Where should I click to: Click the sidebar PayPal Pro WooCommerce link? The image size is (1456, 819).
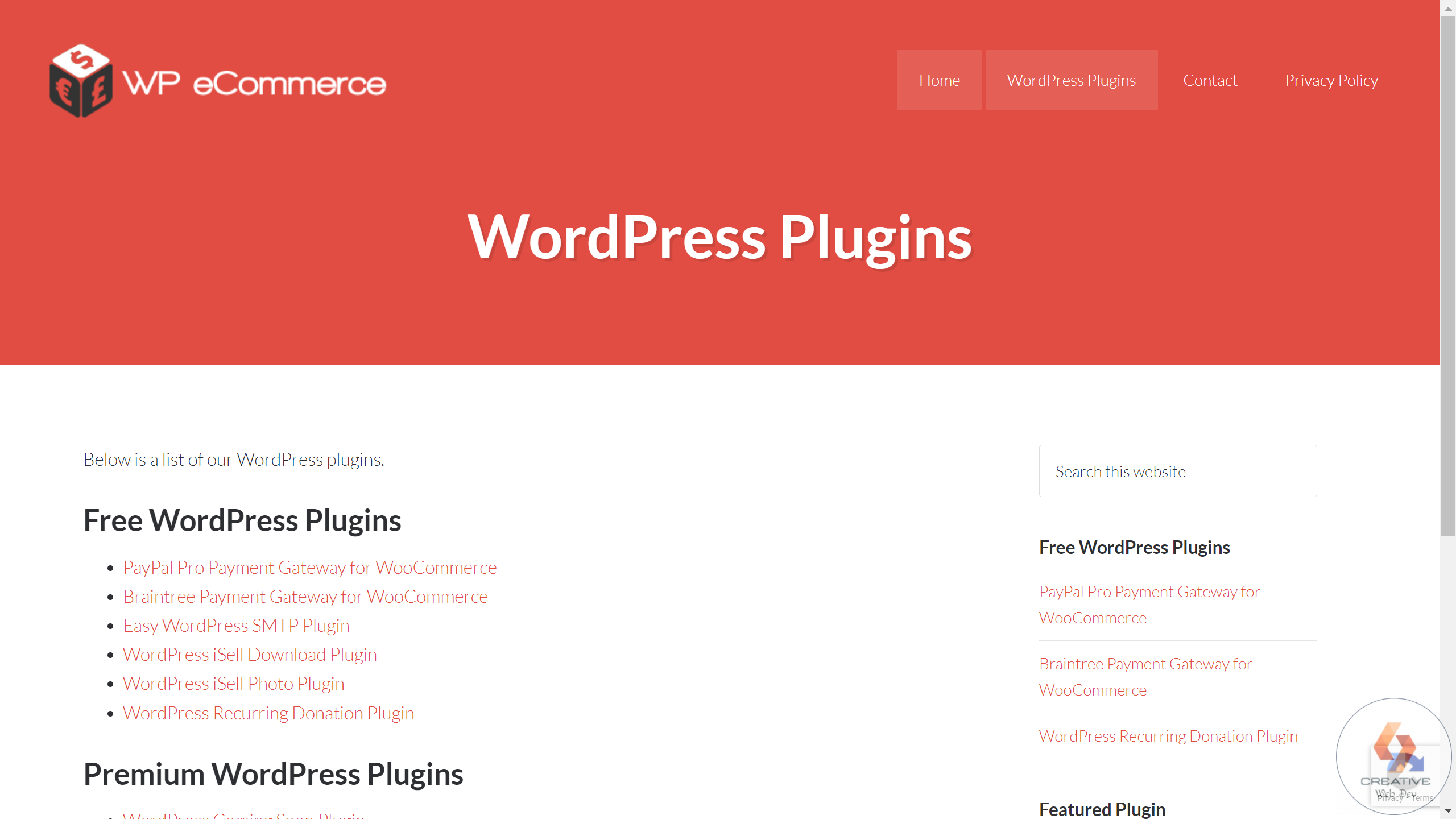point(1149,603)
